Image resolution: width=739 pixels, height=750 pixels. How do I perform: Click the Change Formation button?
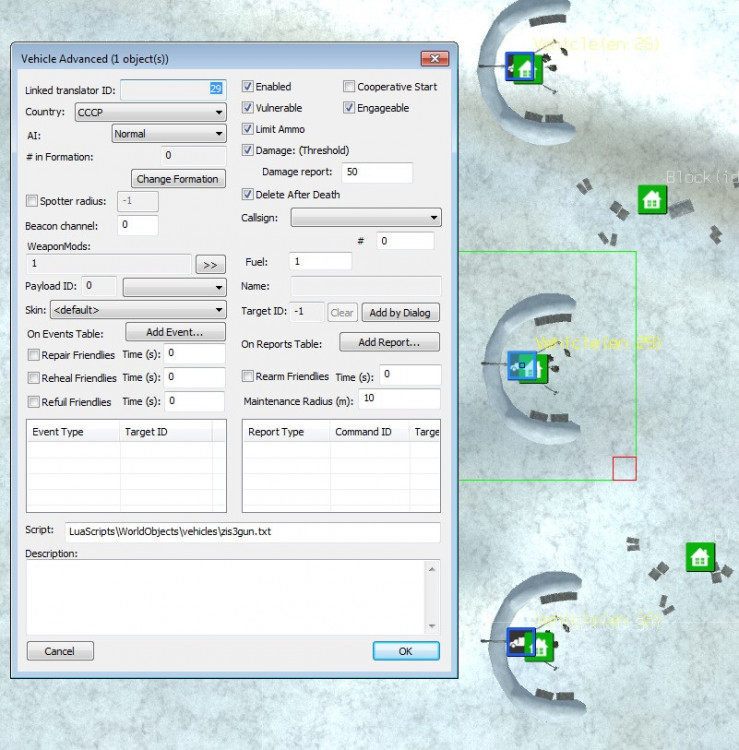[x=177, y=179]
